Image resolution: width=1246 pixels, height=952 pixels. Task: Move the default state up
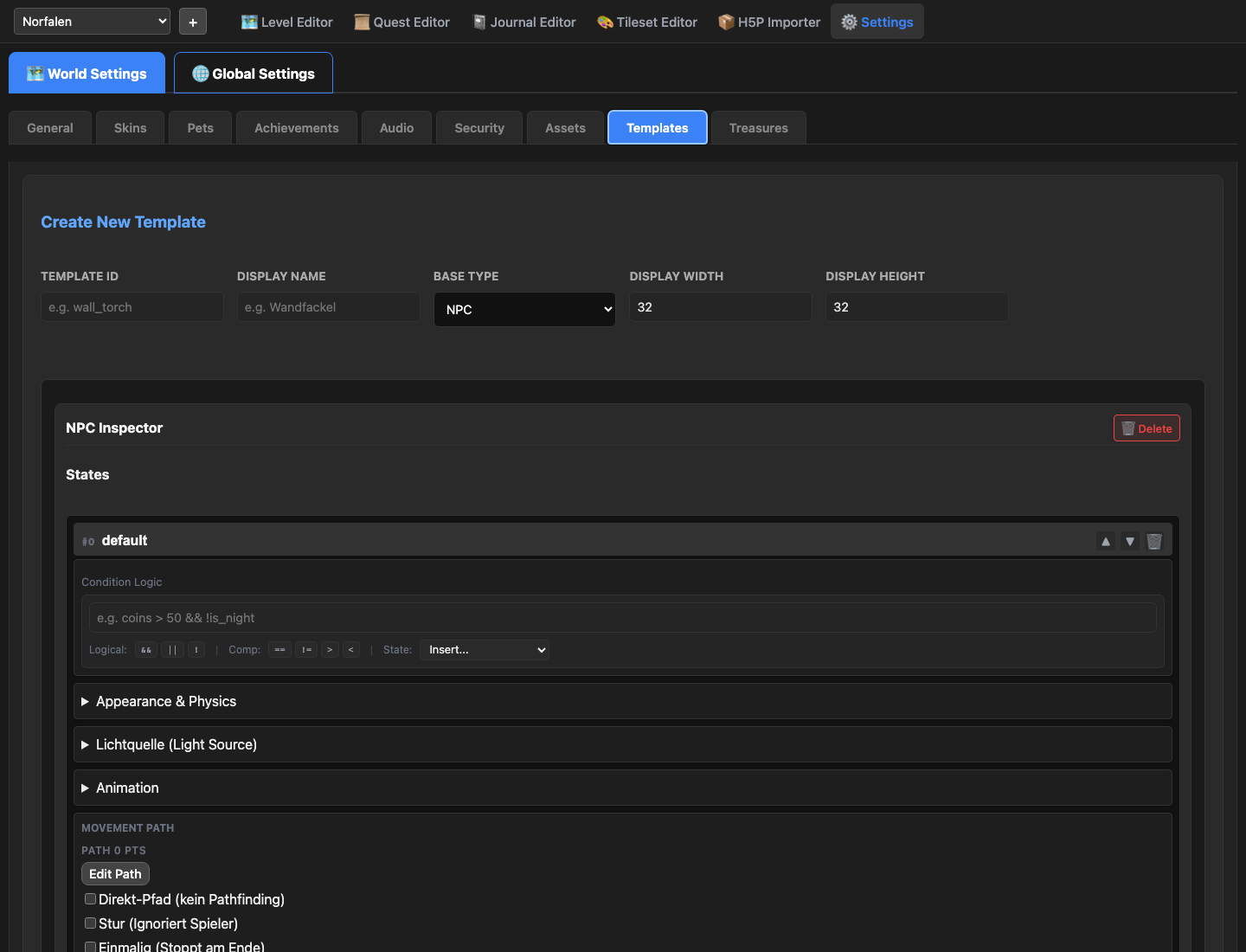point(1105,541)
